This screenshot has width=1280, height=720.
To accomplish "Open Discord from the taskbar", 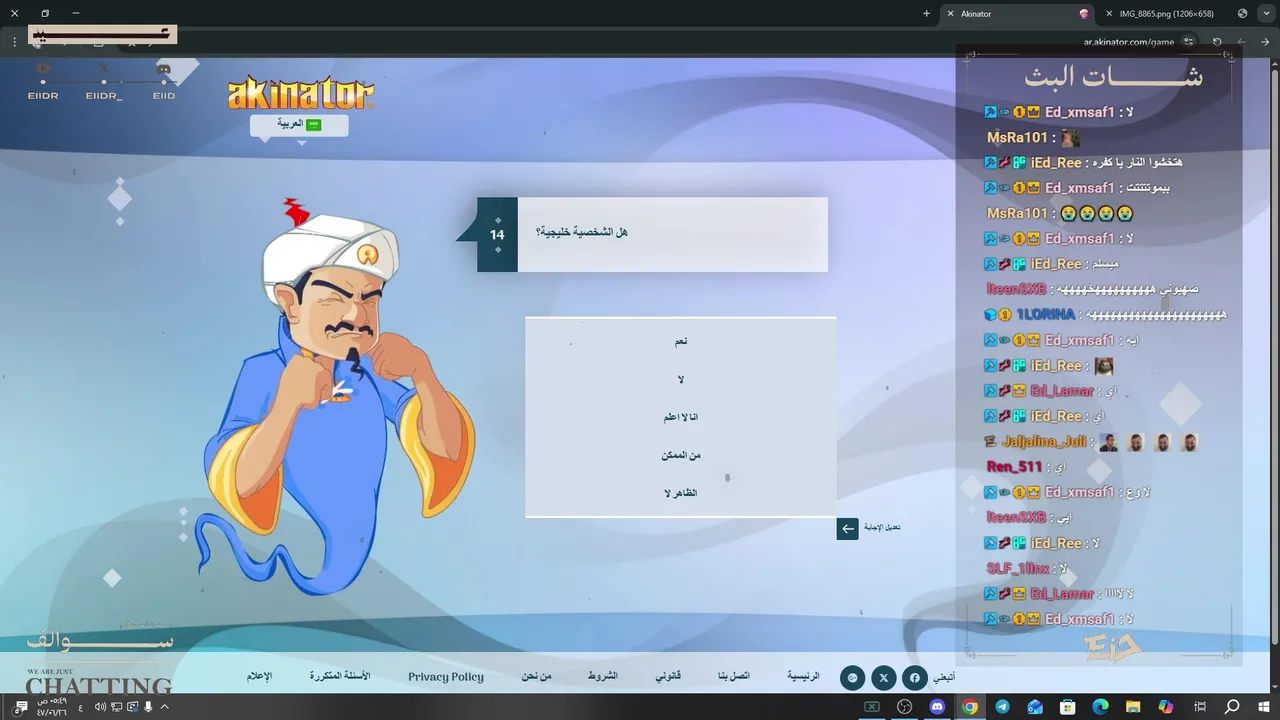I will coord(937,707).
